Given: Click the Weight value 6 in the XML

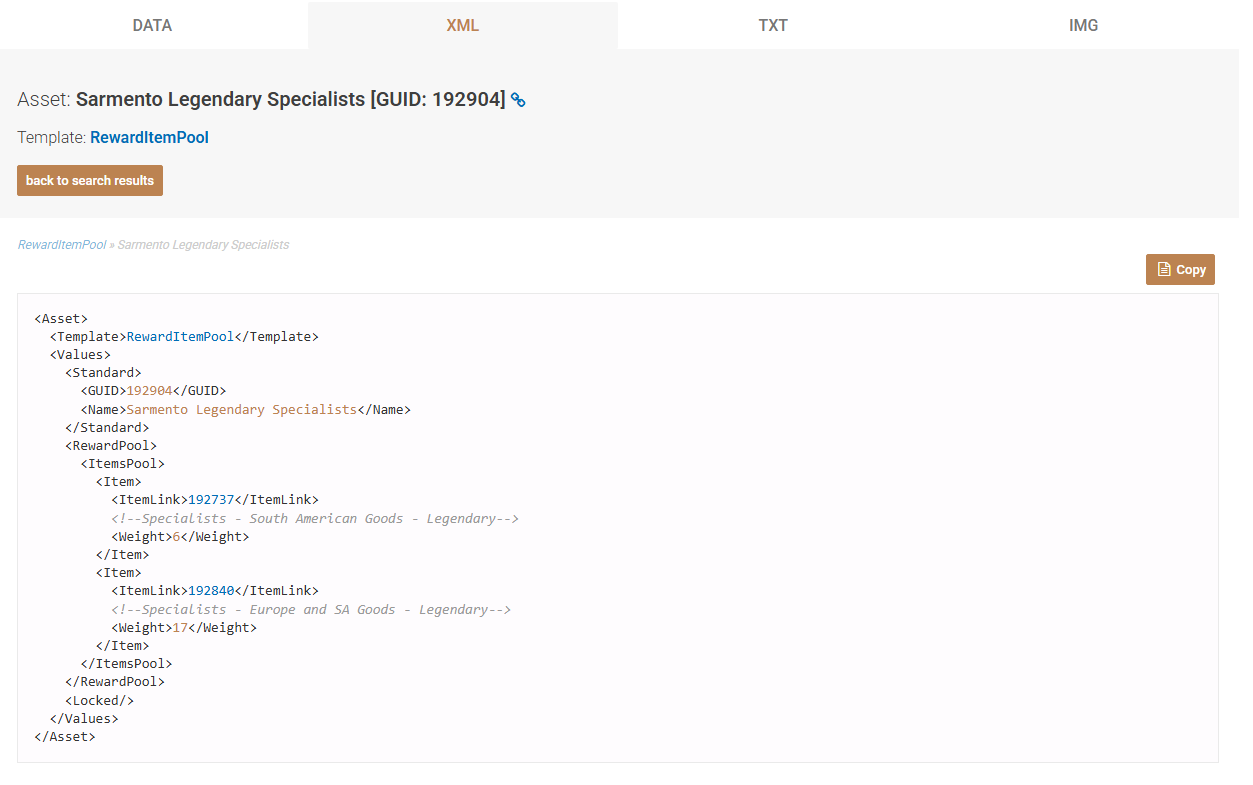Looking at the screenshot, I should click(176, 537).
